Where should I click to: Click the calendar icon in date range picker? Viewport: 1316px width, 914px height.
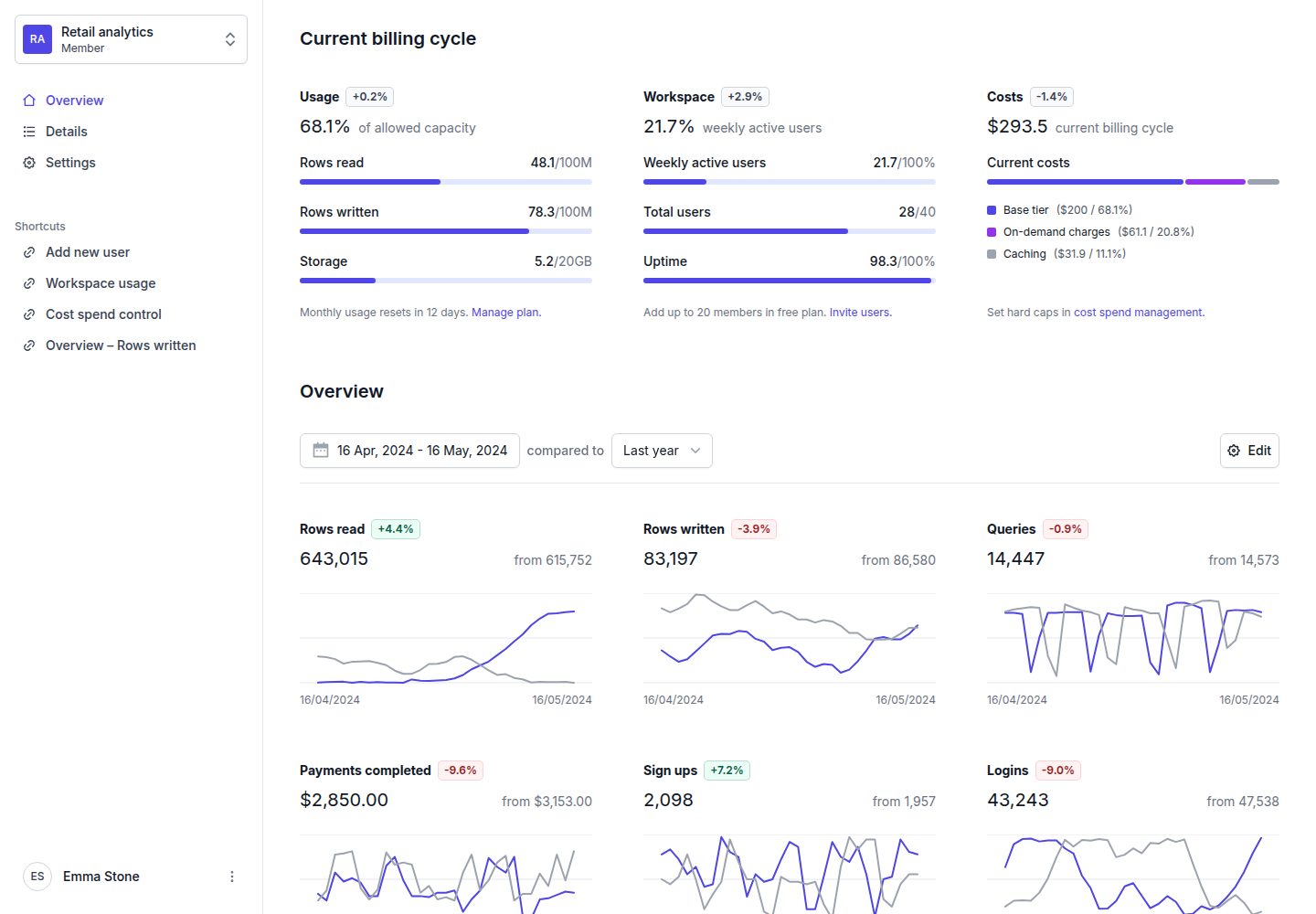pyautogui.click(x=321, y=451)
